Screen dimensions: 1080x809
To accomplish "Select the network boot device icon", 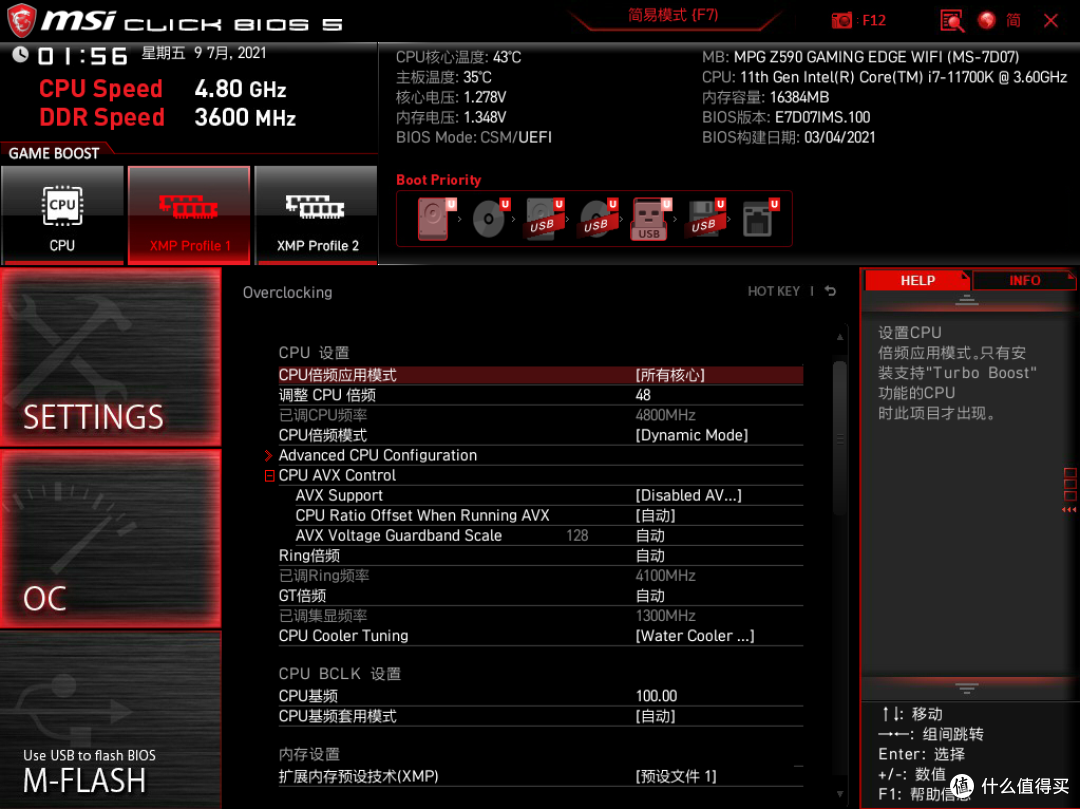I will click(758, 218).
